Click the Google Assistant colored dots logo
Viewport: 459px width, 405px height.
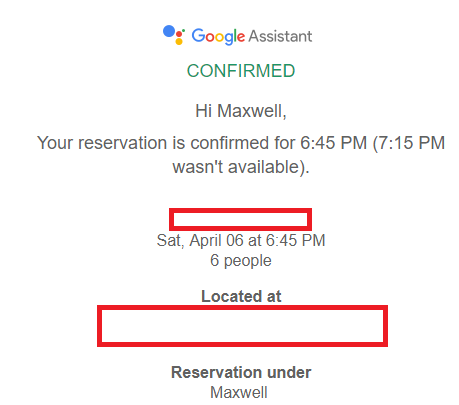pos(174,35)
